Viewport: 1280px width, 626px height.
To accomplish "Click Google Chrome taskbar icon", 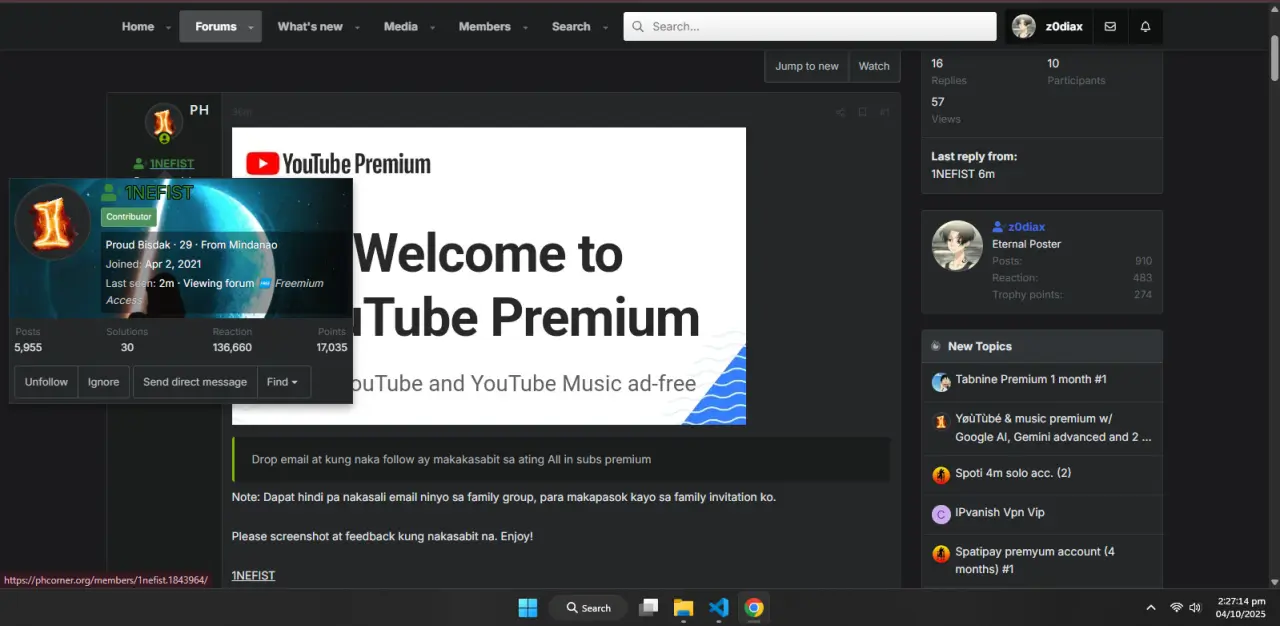I will pyautogui.click(x=754, y=607).
